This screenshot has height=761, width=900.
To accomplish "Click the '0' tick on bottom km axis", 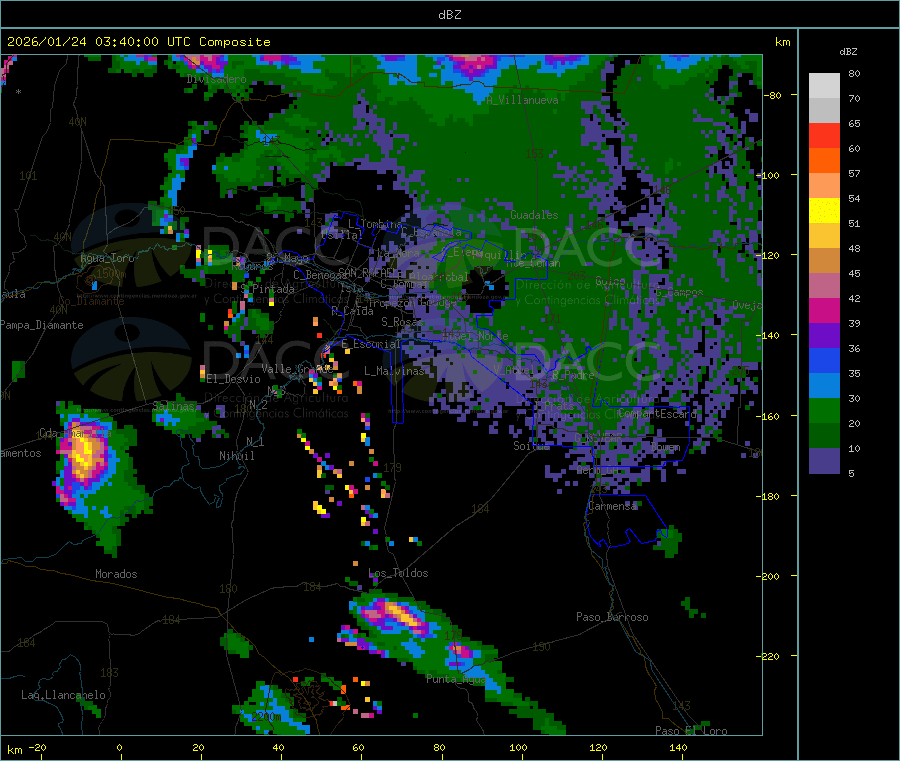I will [x=119, y=748].
